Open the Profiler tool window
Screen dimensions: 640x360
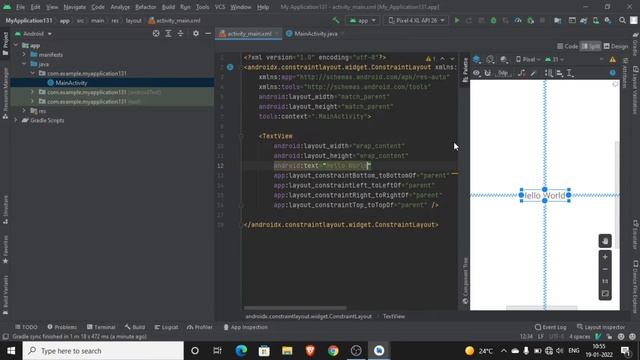click(200, 327)
